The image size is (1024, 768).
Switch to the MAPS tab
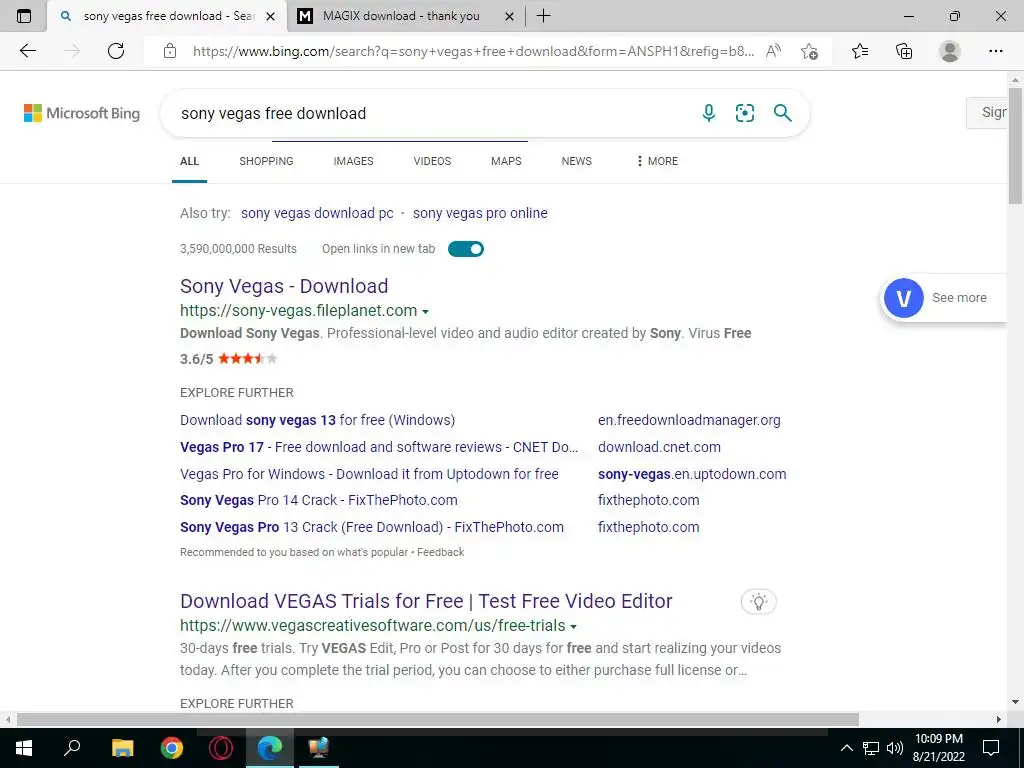coord(506,161)
